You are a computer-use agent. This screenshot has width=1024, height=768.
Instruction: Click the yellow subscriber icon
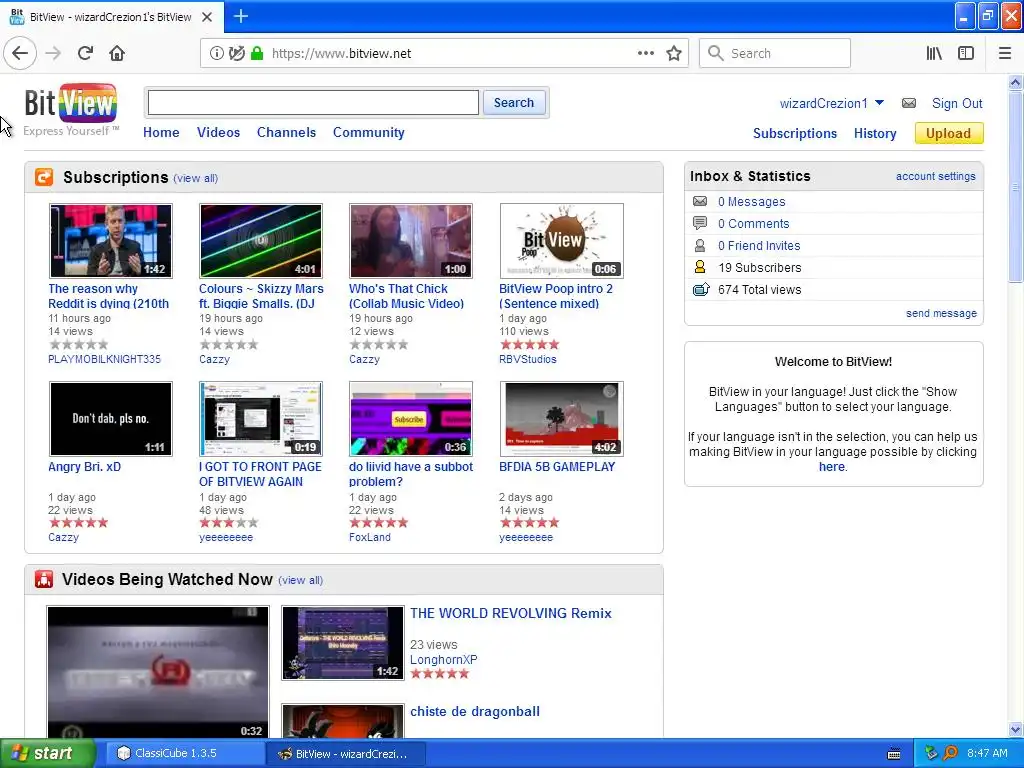(700, 267)
